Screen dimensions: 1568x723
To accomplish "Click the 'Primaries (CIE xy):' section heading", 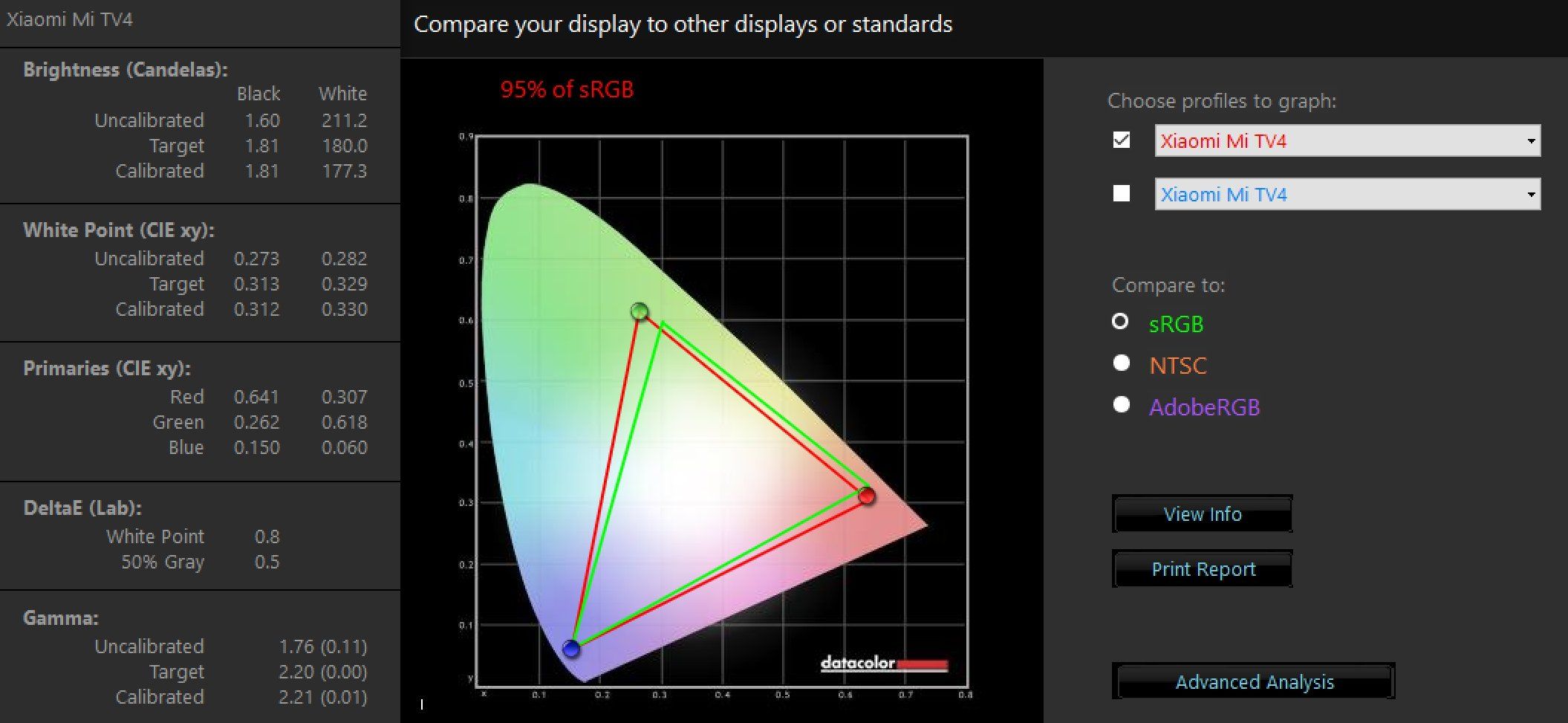I will pyautogui.click(x=107, y=369).
